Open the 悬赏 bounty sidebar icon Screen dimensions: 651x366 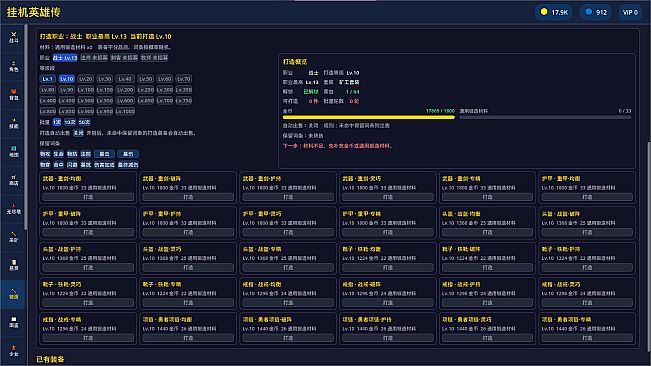[x=13, y=265]
